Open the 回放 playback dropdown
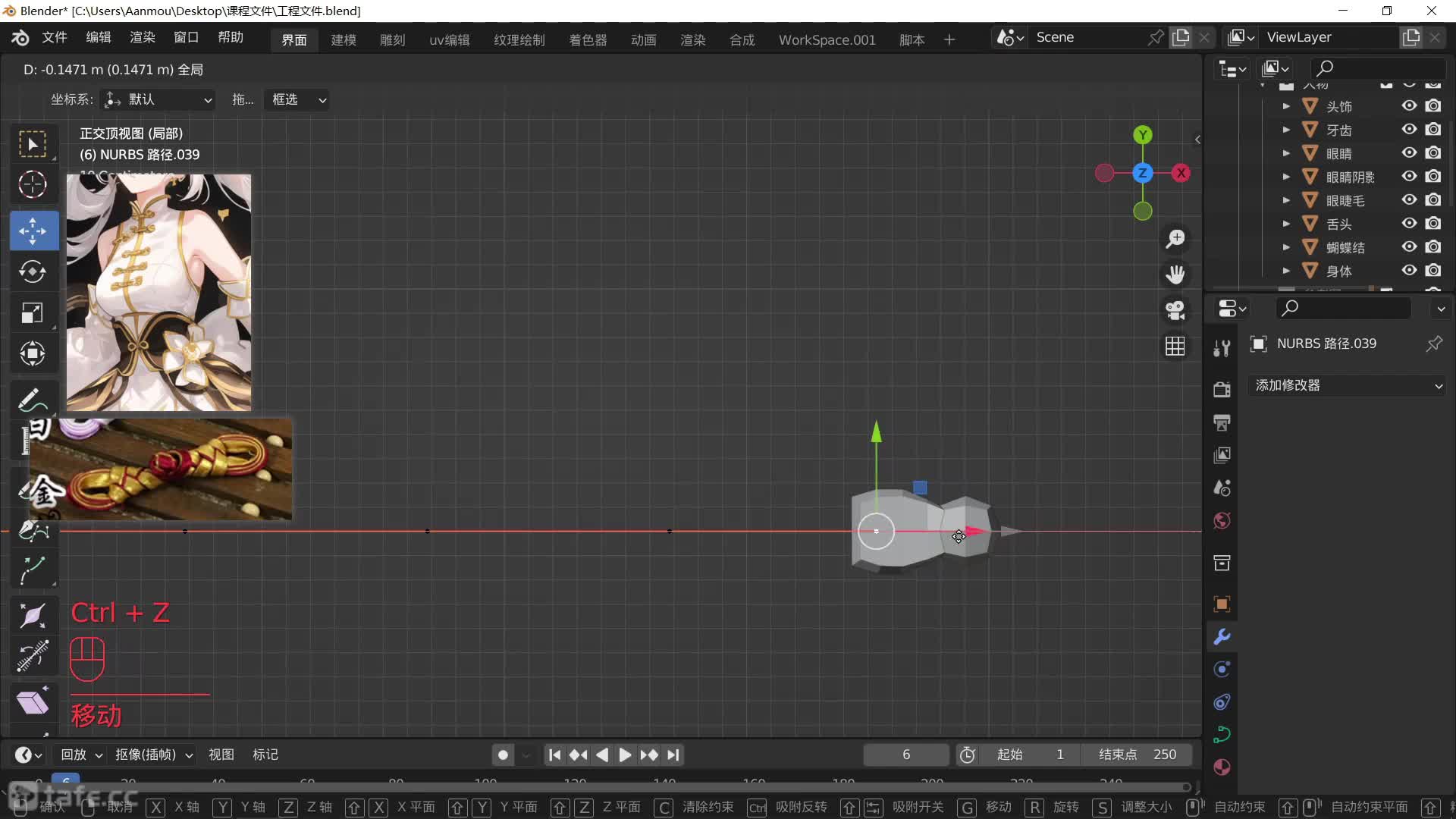The image size is (1456, 819). 81,755
